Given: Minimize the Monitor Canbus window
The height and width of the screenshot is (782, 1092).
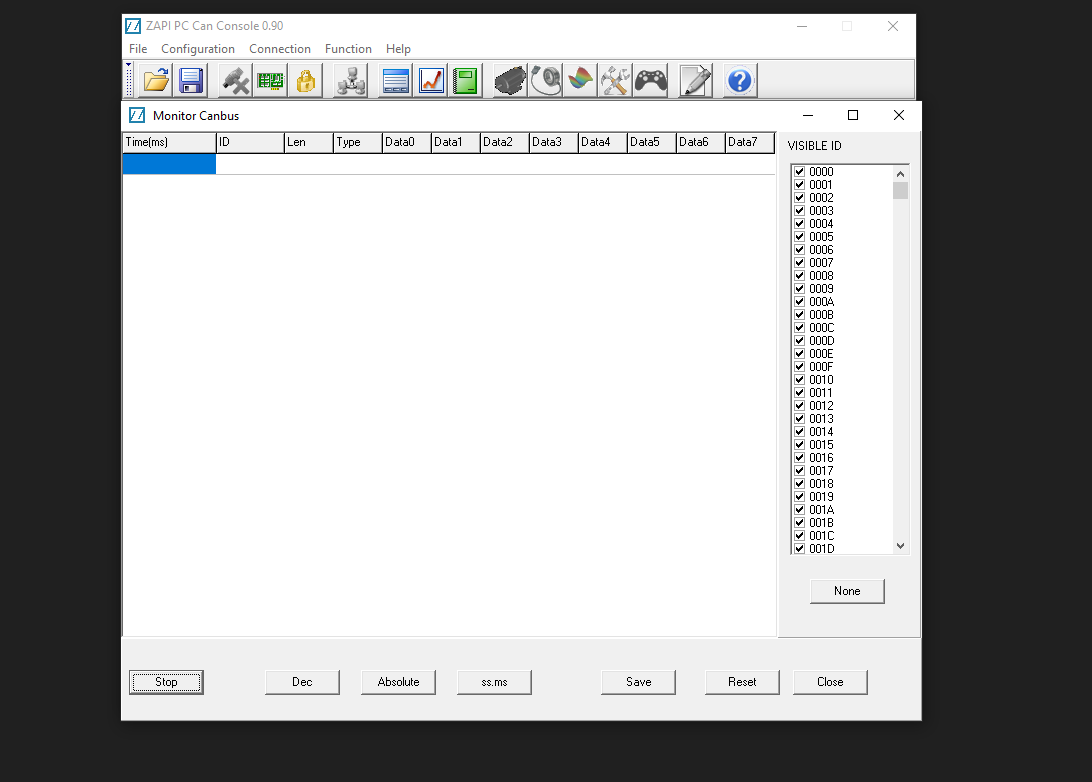Looking at the screenshot, I should click(x=808, y=115).
